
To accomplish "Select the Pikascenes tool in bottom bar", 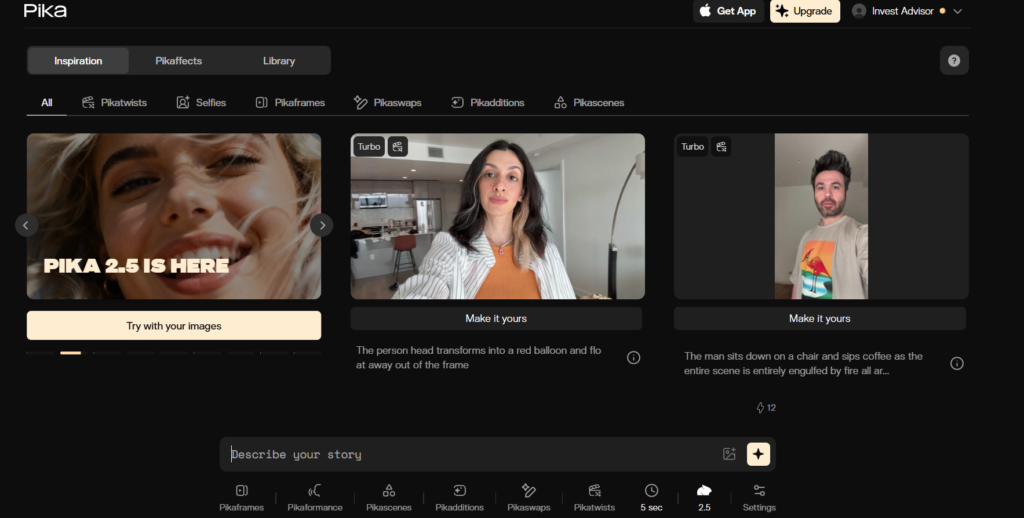I will (x=389, y=498).
